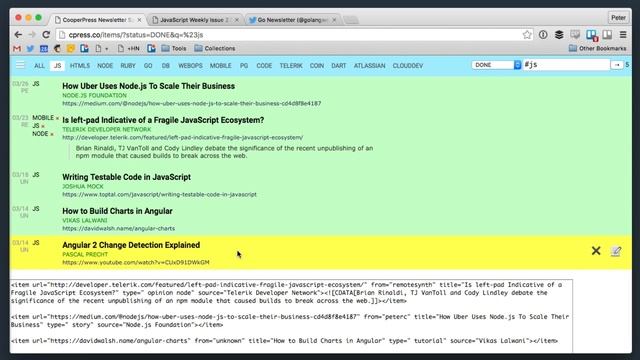The width and height of the screenshot is (640, 360).
Task: Select the DB category filter
Action: tap(165, 66)
